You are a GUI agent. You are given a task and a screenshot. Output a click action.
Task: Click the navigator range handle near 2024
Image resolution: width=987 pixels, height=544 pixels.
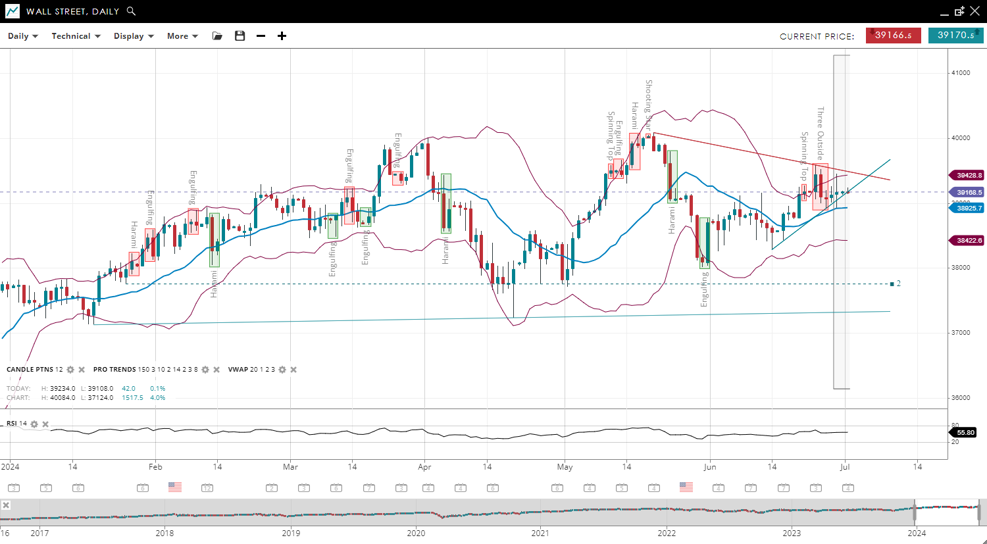point(915,510)
